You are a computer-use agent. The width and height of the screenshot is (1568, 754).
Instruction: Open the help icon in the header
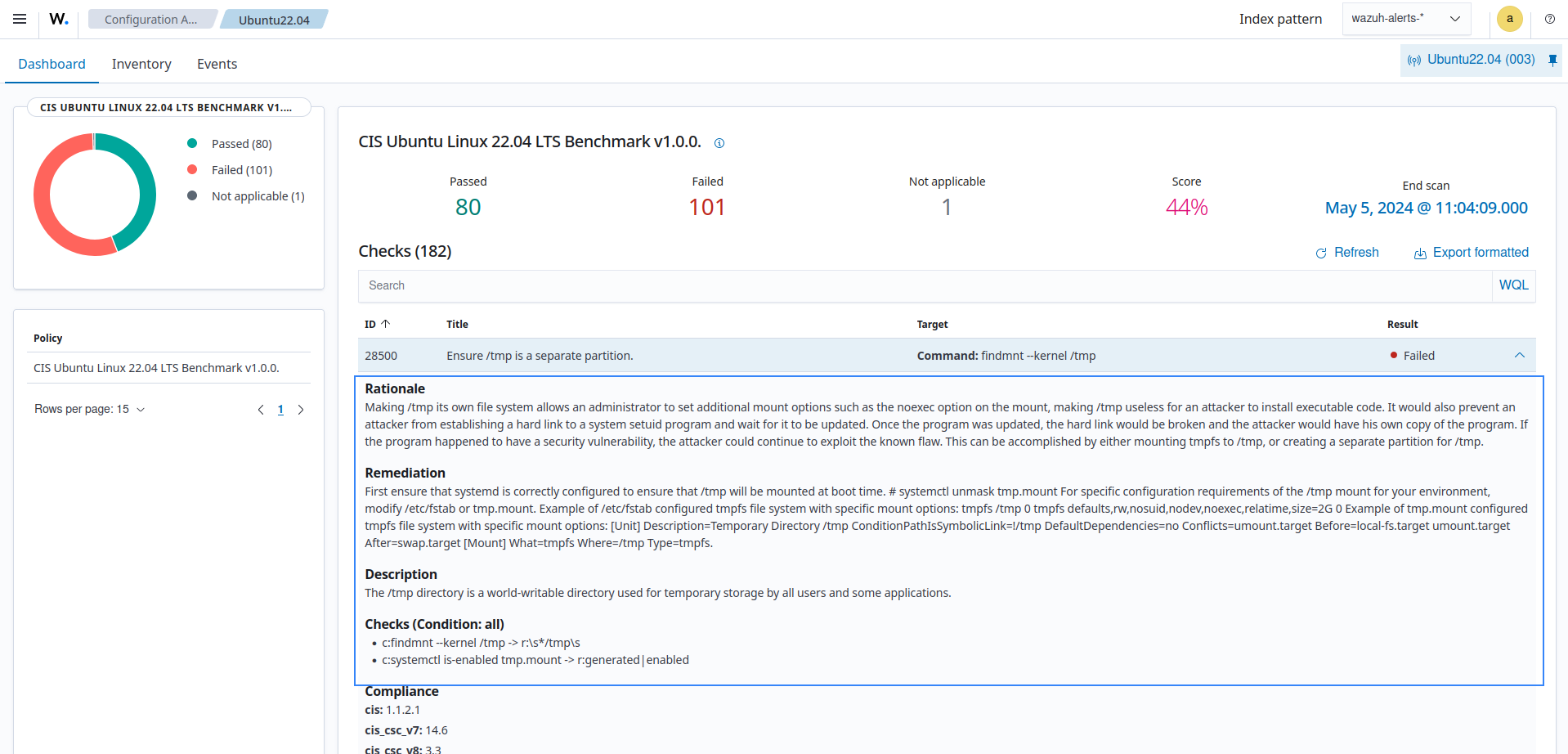1550,19
